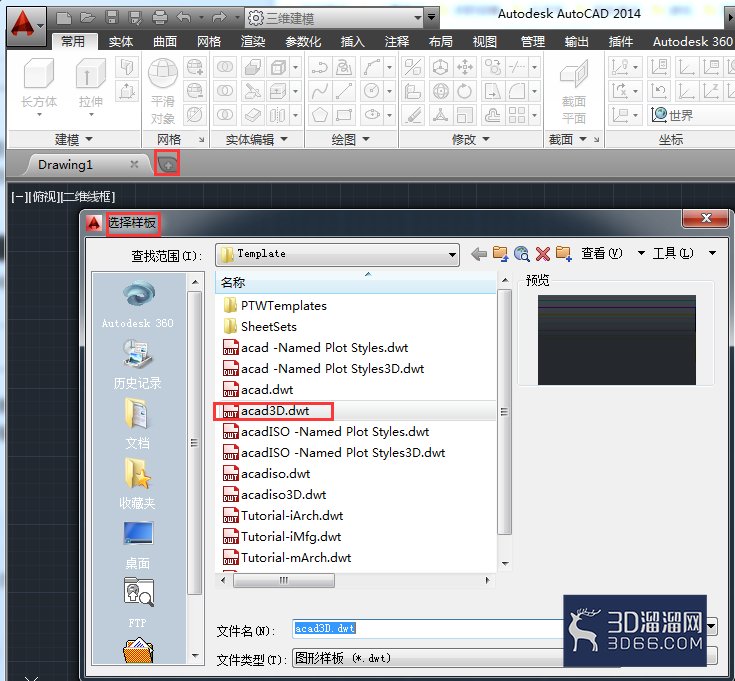This screenshot has width=735, height=681.
Task: Click the file list horizontal scrollbar thumb
Action: tap(284, 580)
